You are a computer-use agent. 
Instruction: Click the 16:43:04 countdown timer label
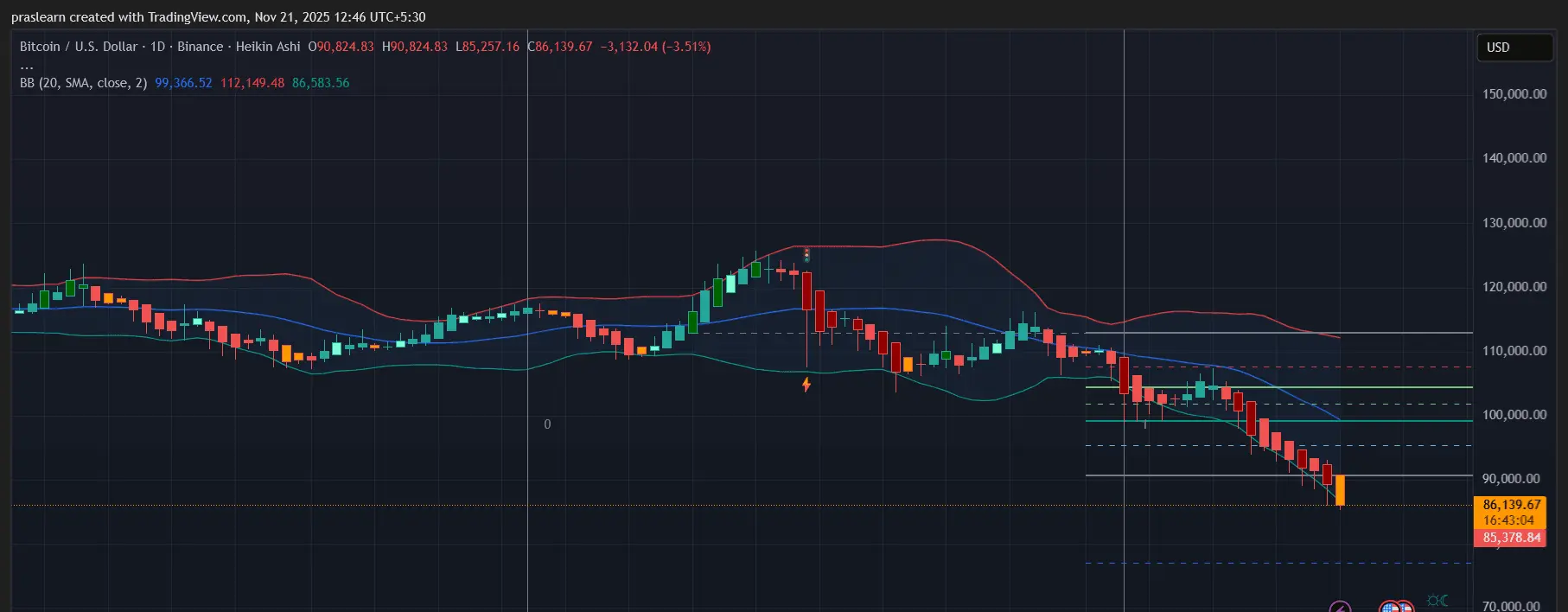(x=1509, y=520)
